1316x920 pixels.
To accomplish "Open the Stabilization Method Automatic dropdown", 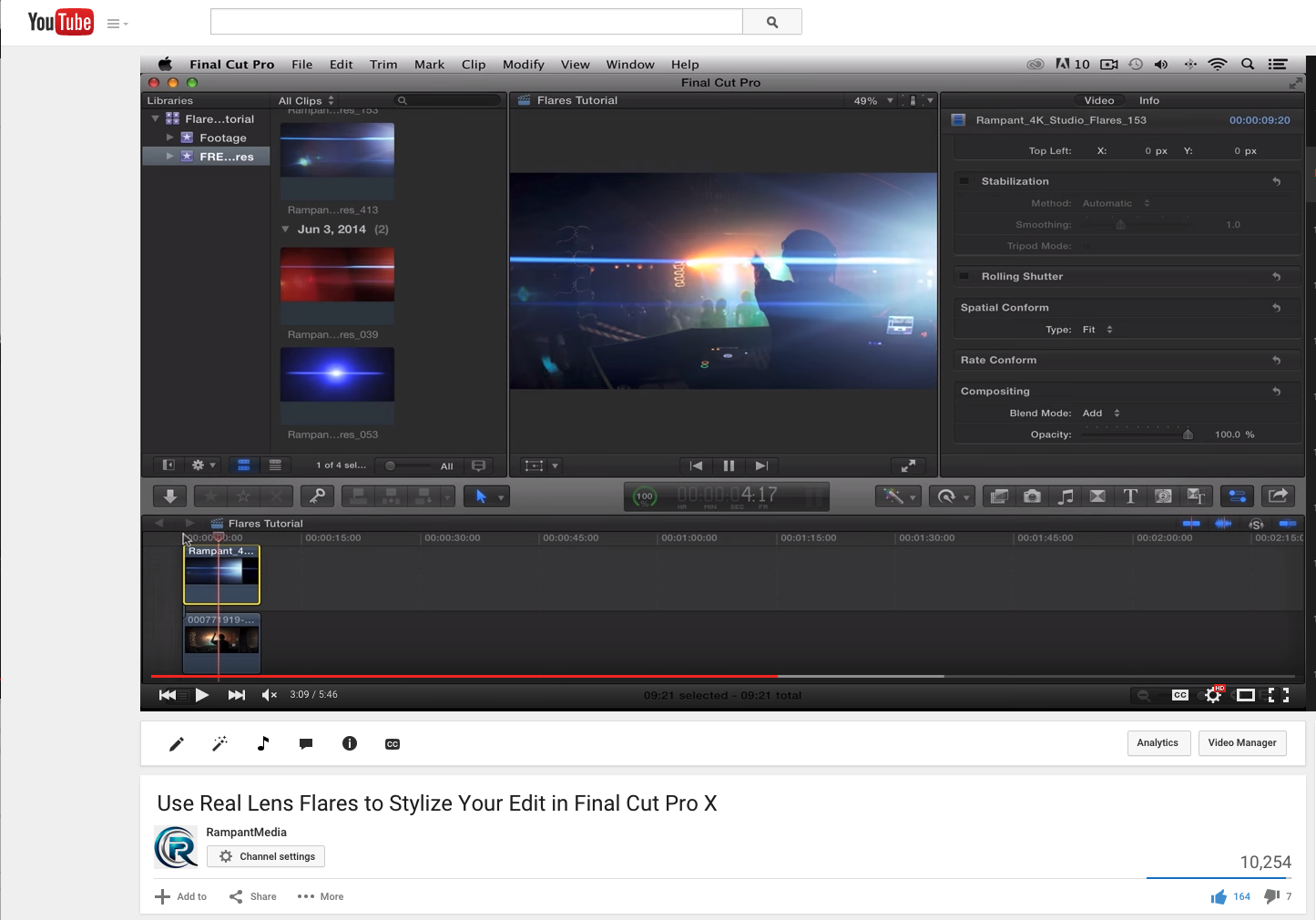I will coord(1117,204).
